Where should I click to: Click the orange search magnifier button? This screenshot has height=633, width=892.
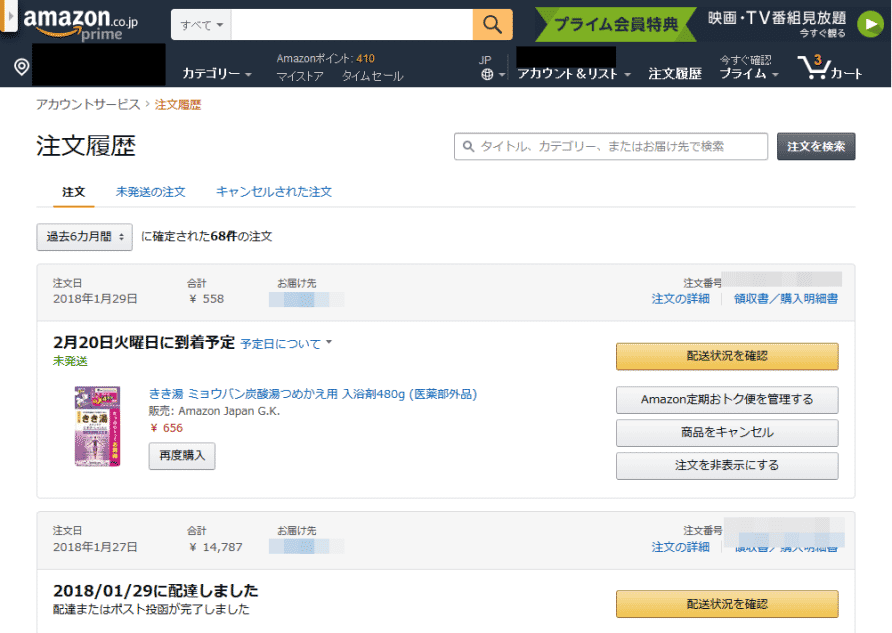[x=492, y=24]
